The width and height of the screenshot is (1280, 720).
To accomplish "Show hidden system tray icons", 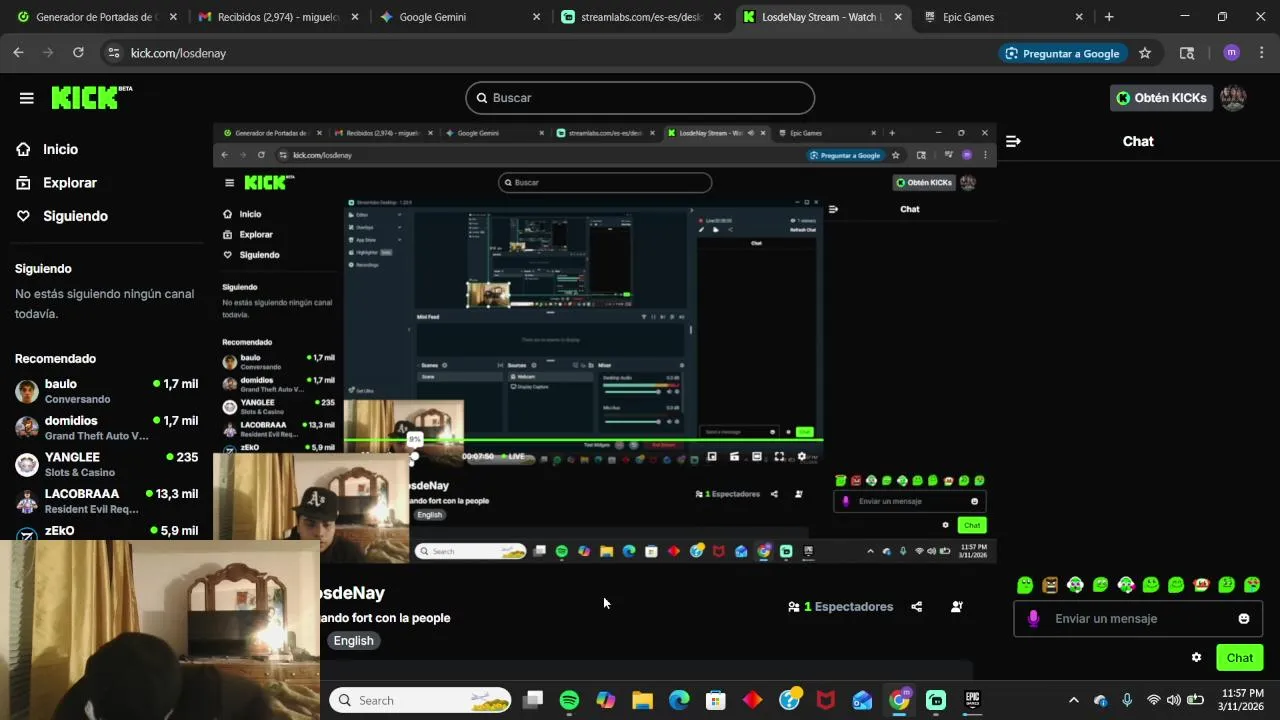I will click(x=1074, y=700).
